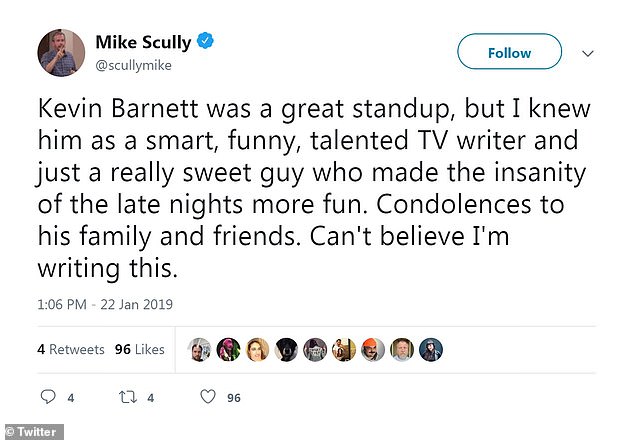Open the Mike Scully display name link

click(143, 42)
